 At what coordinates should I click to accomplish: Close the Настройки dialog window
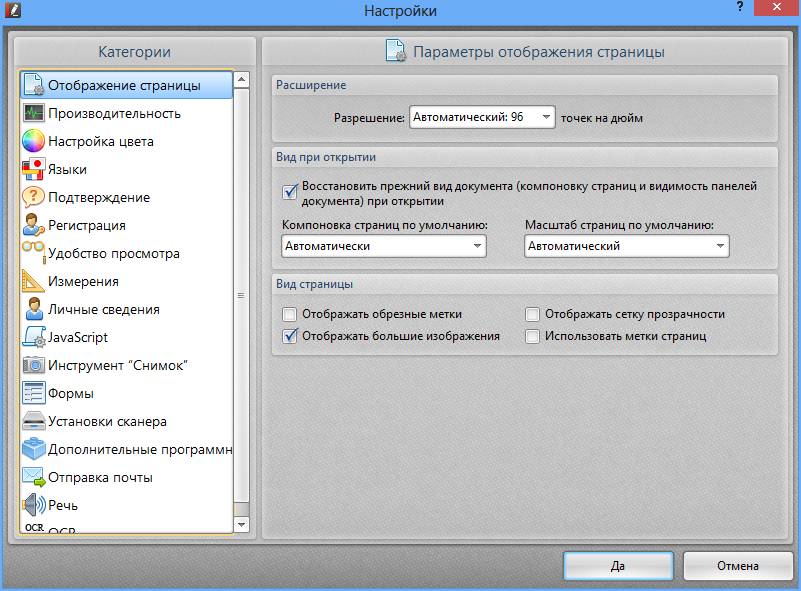pyautogui.click(x=776, y=7)
